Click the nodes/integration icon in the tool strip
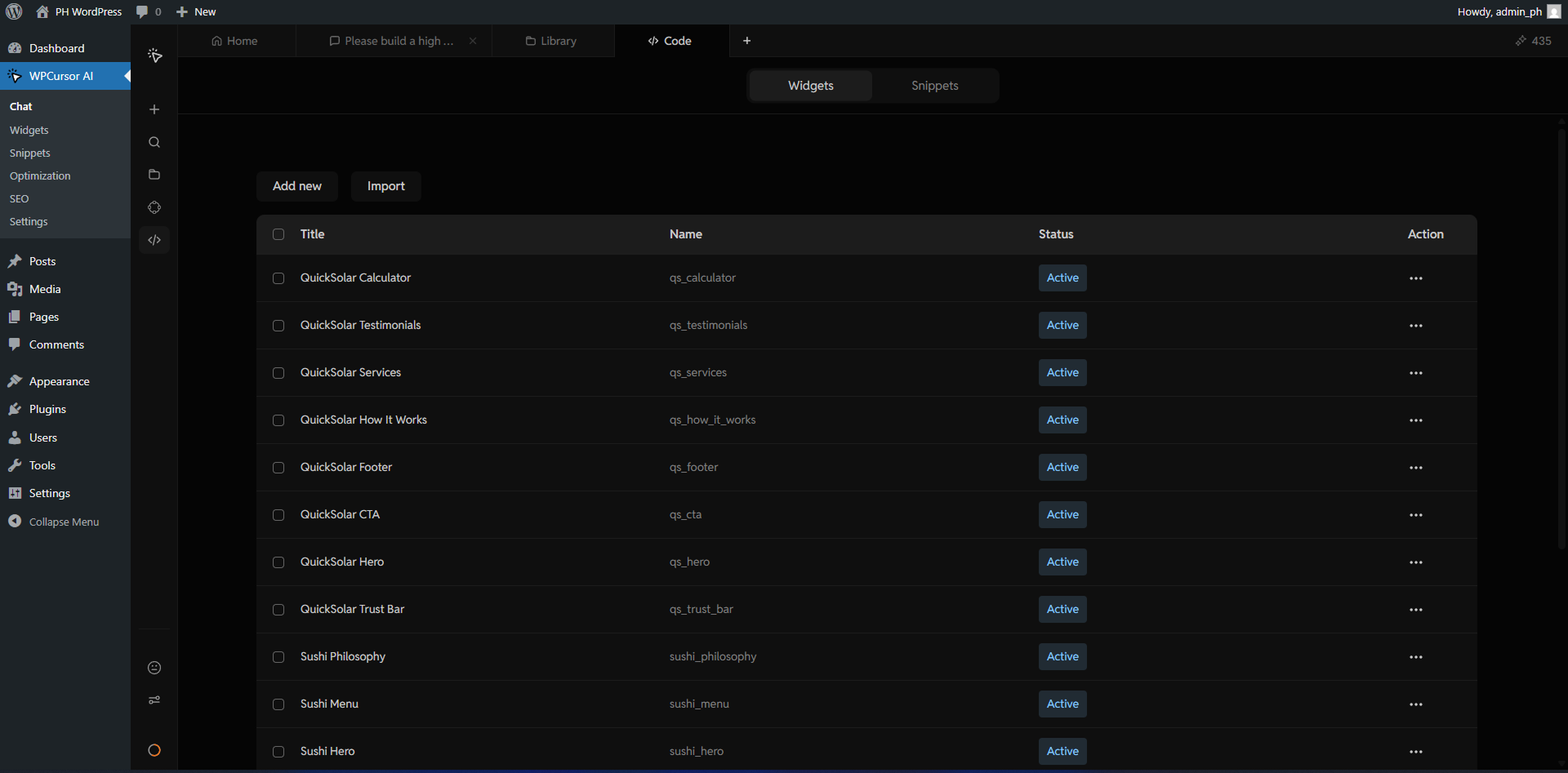The width and height of the screenshot is (1568, 773). [x=154, y=207]
